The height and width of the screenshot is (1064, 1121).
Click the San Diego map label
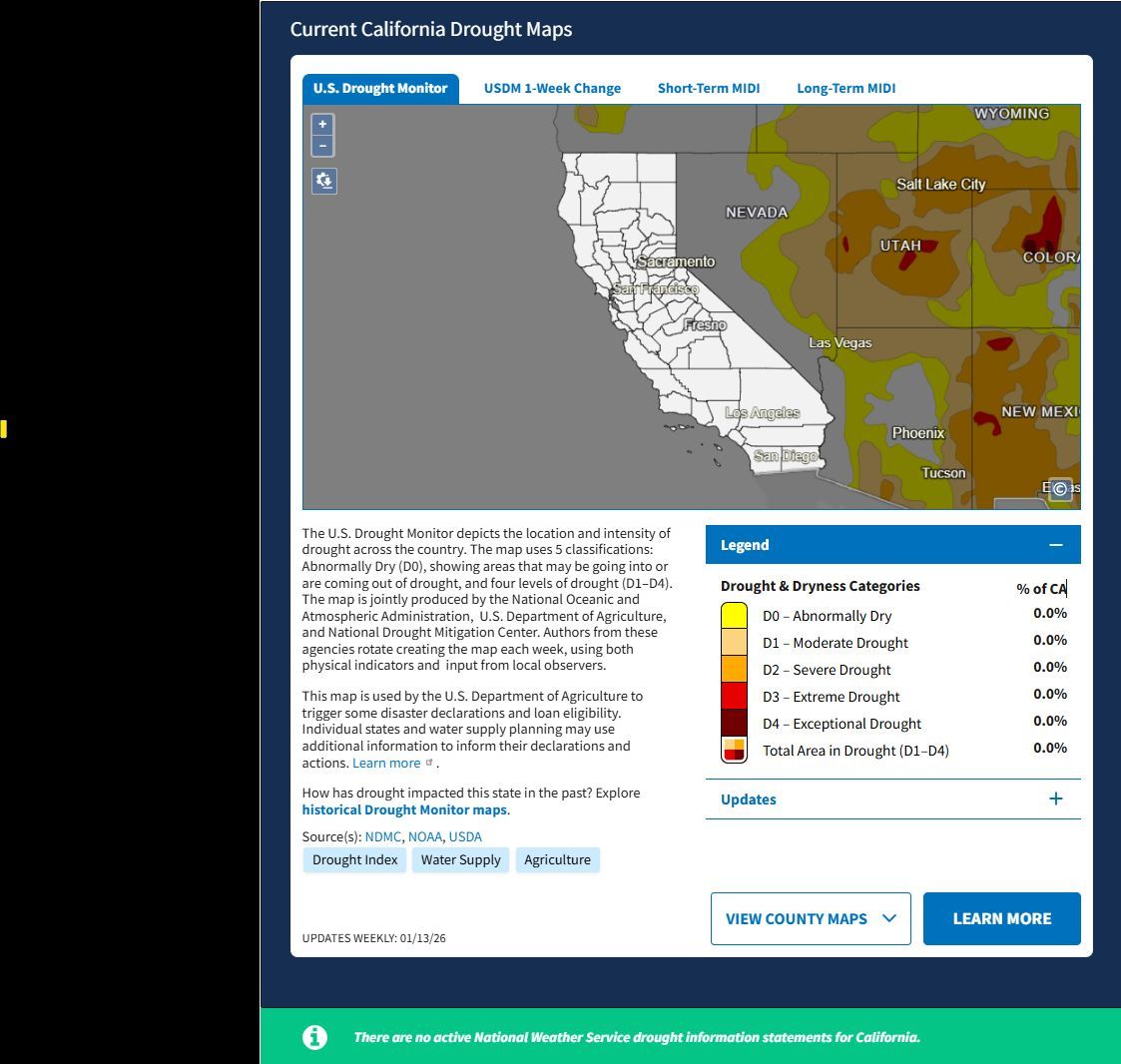[x=785, y=455]
